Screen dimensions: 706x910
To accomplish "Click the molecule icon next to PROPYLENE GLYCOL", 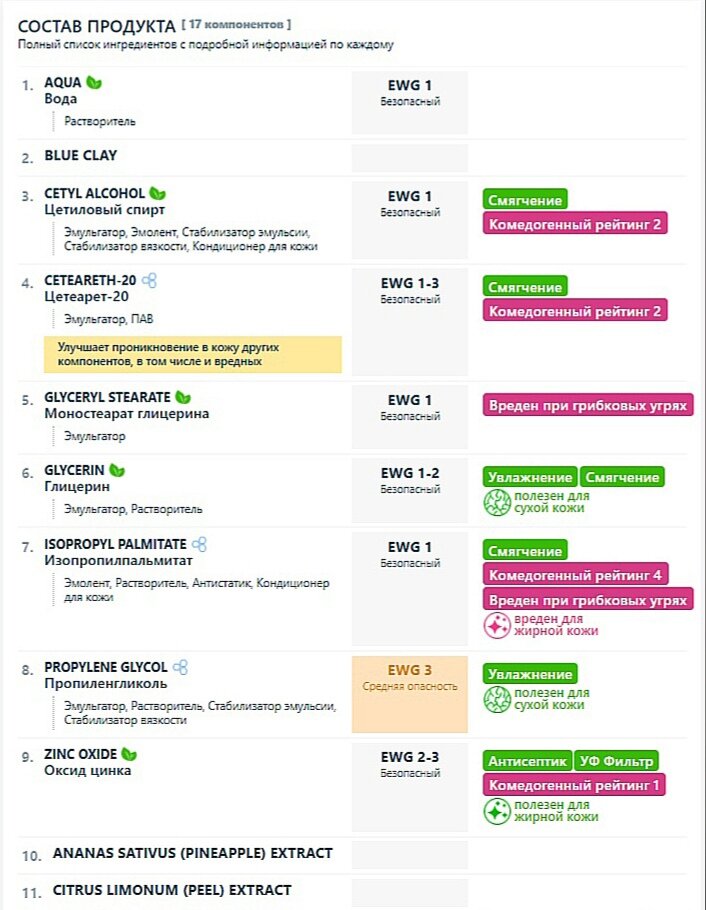I will pos(181,667).
